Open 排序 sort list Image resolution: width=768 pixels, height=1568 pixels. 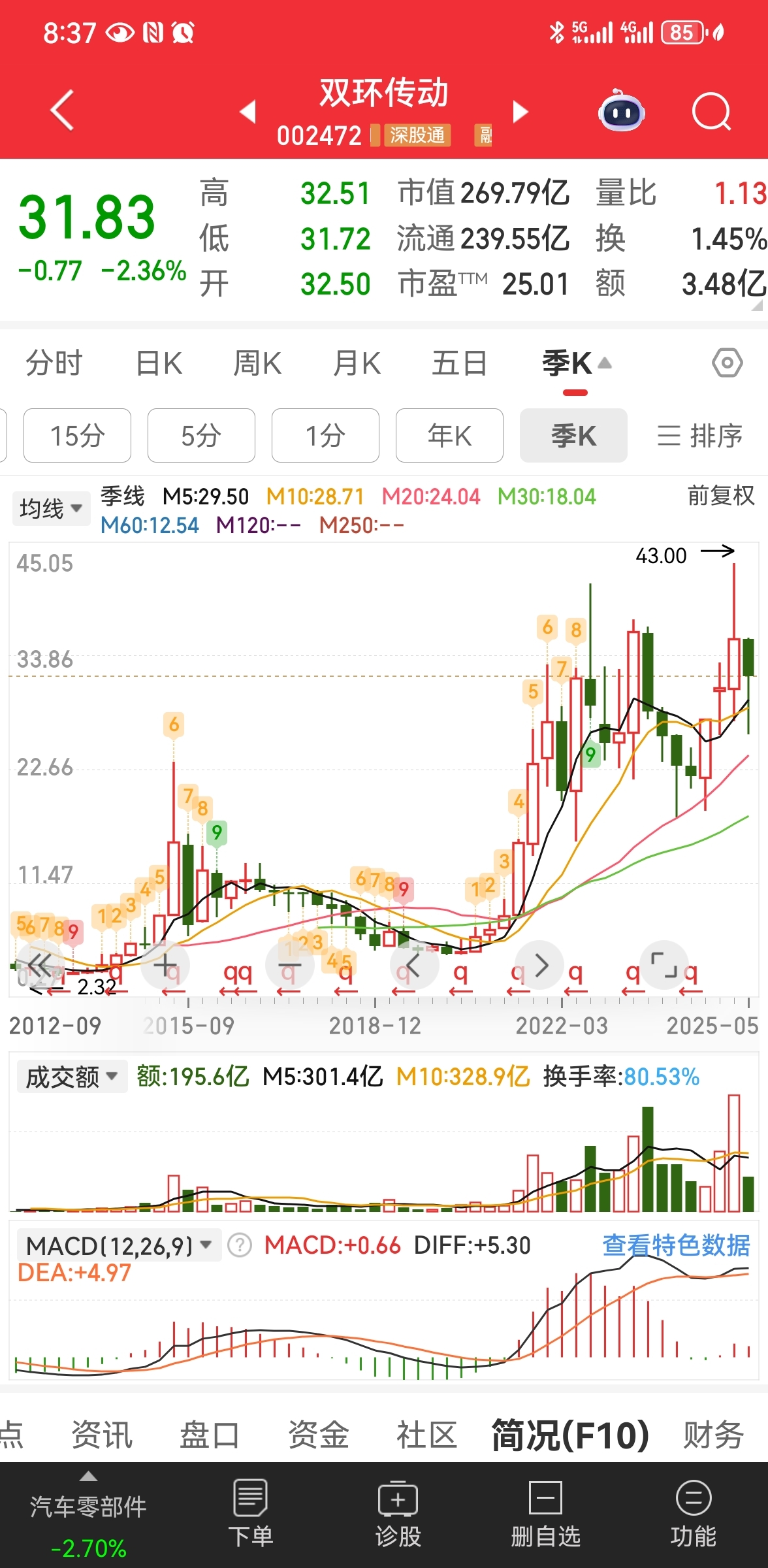699,435
